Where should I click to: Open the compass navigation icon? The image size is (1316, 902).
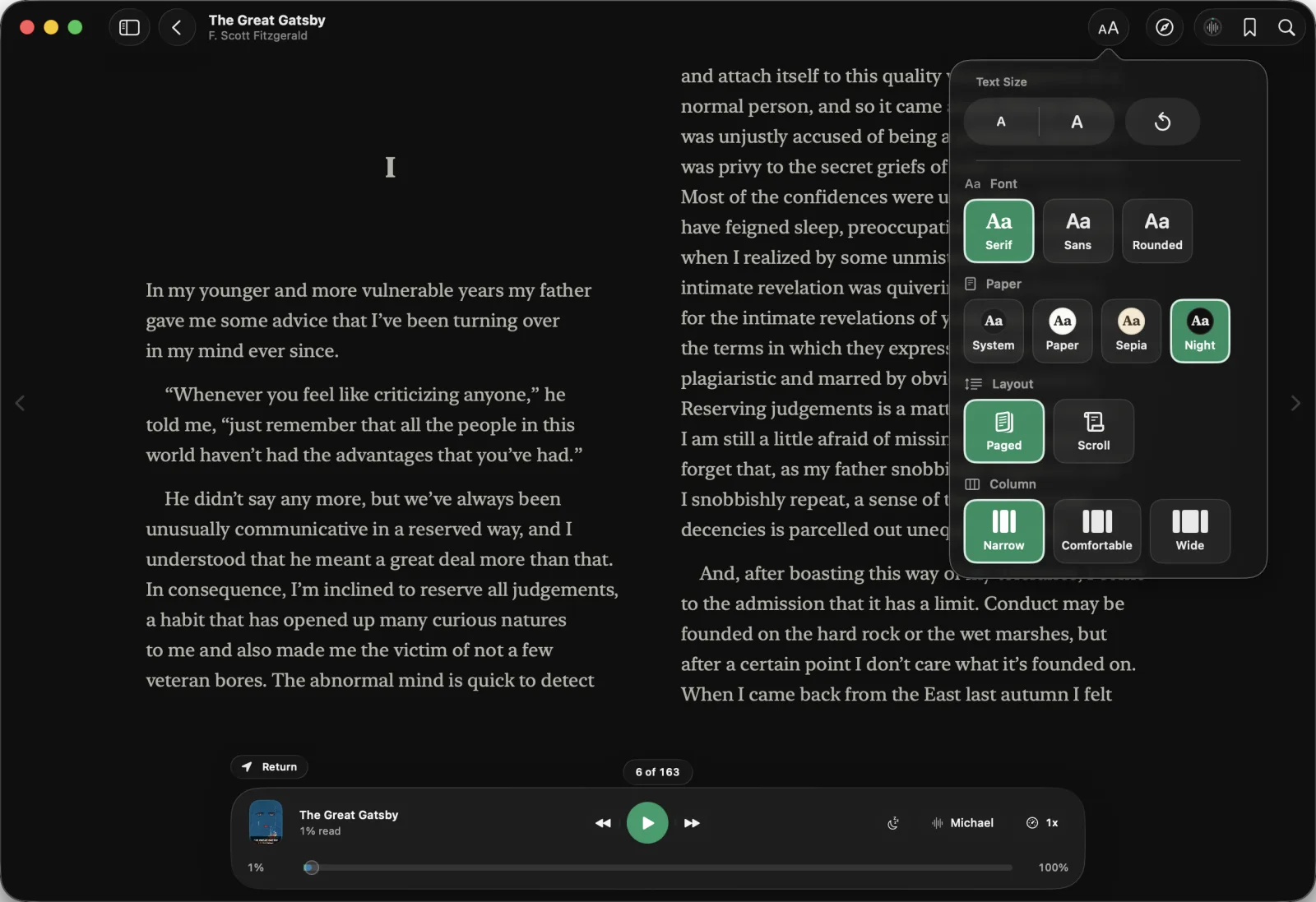(x=1164, y=28)
